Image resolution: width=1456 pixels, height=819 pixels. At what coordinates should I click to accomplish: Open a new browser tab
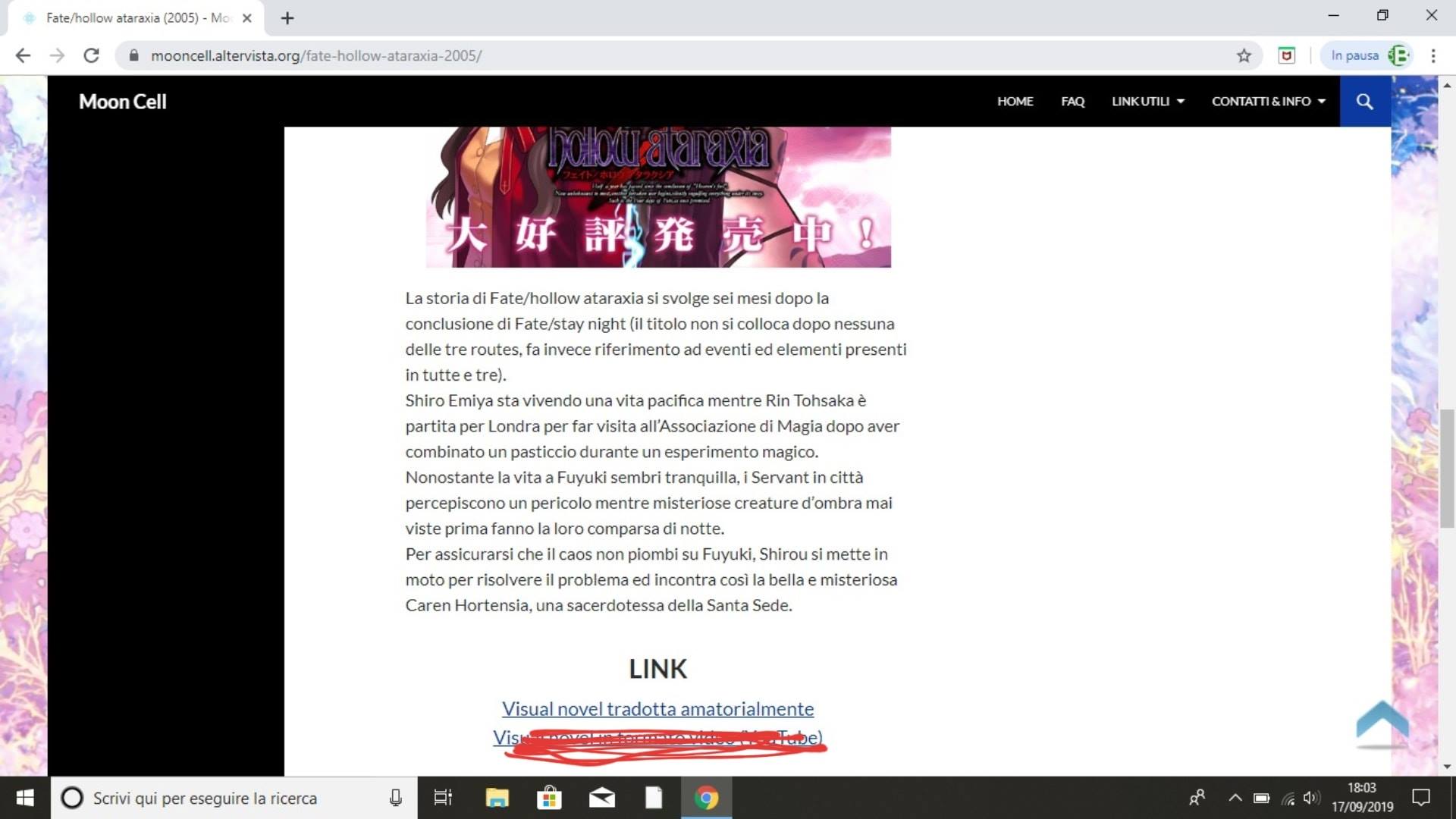point(287,18)
